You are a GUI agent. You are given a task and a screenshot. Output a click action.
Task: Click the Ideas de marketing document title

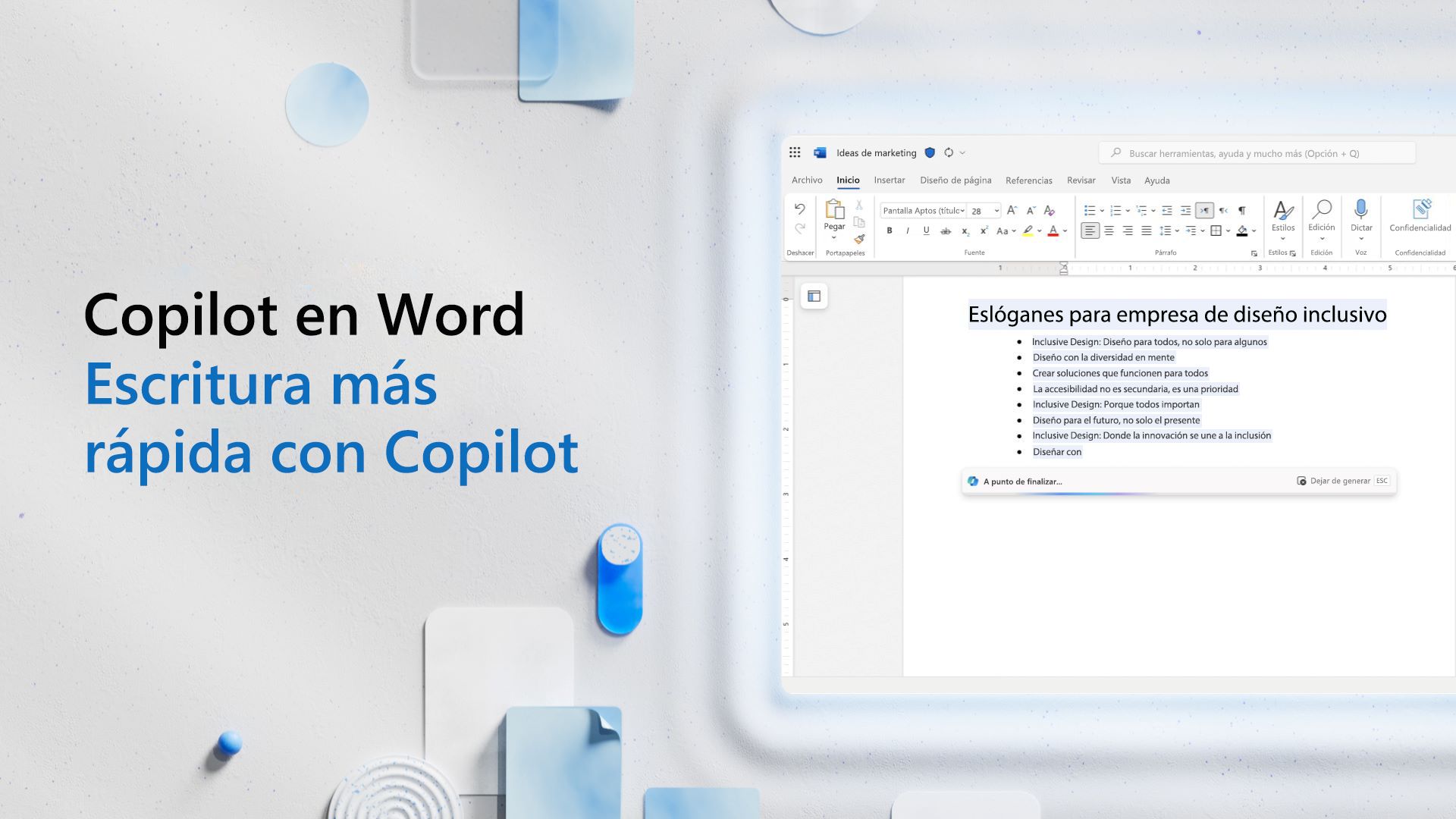click(877, 153)
